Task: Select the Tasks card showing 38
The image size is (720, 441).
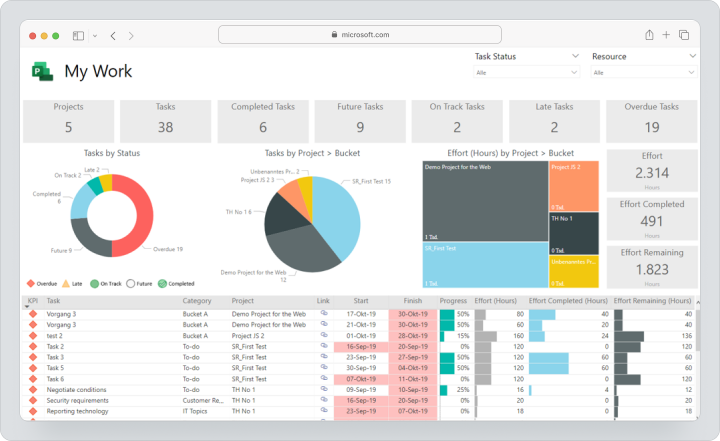Action: (x=165, y=121)
